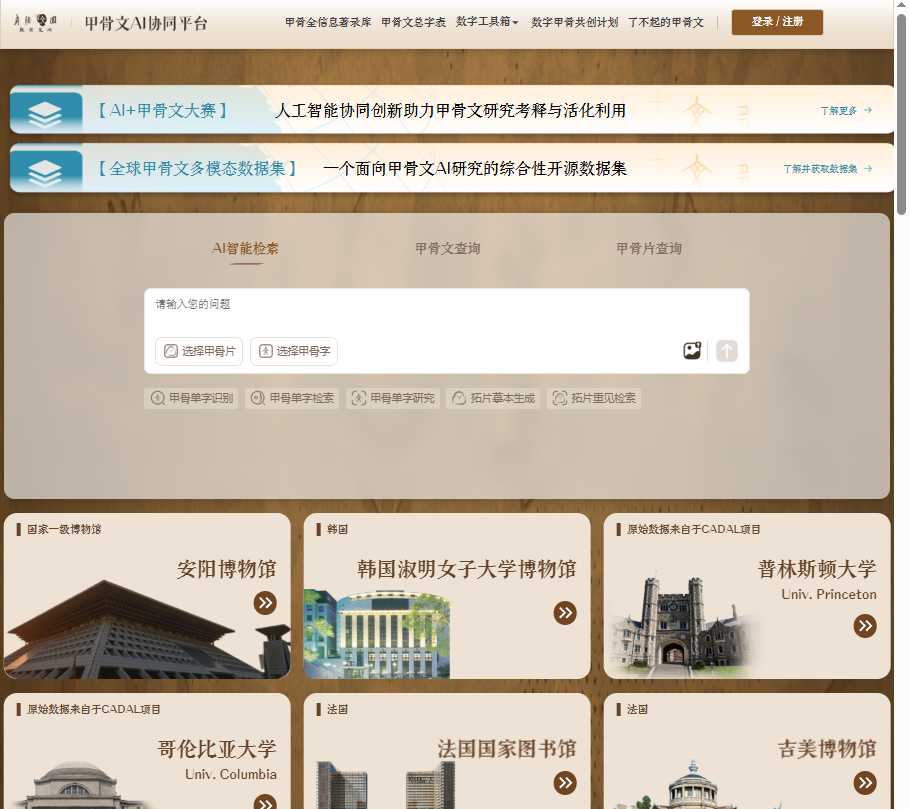909x809 pixels.
Task: Switch to the 甲骨文查询 tab
Action: (x=446, y=248)
